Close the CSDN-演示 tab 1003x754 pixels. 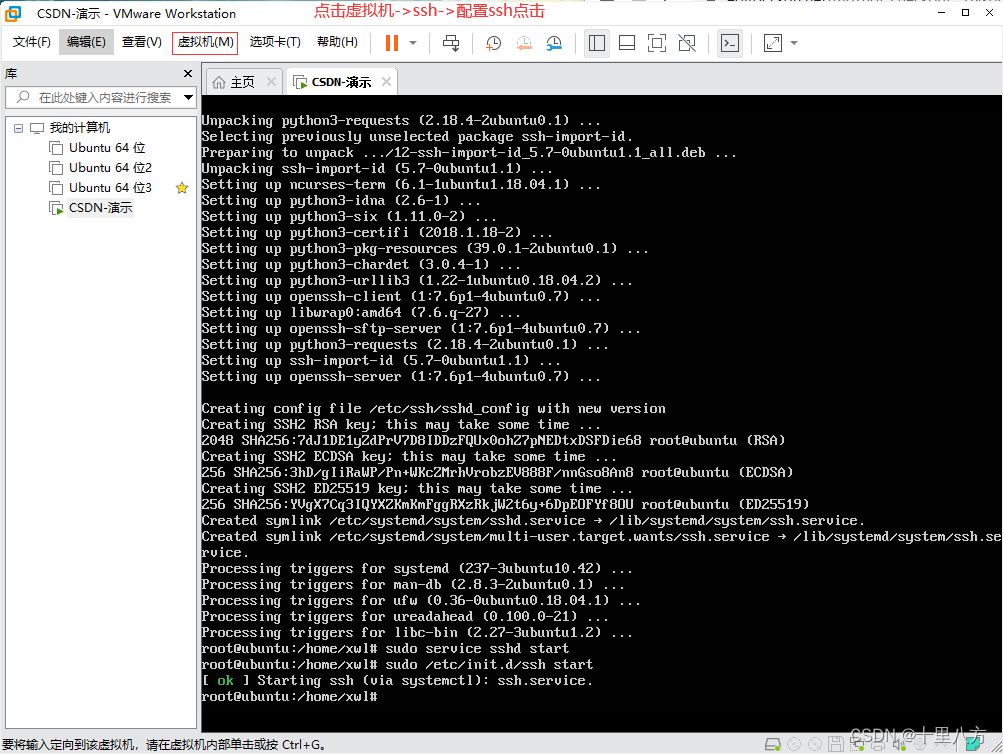386,82
